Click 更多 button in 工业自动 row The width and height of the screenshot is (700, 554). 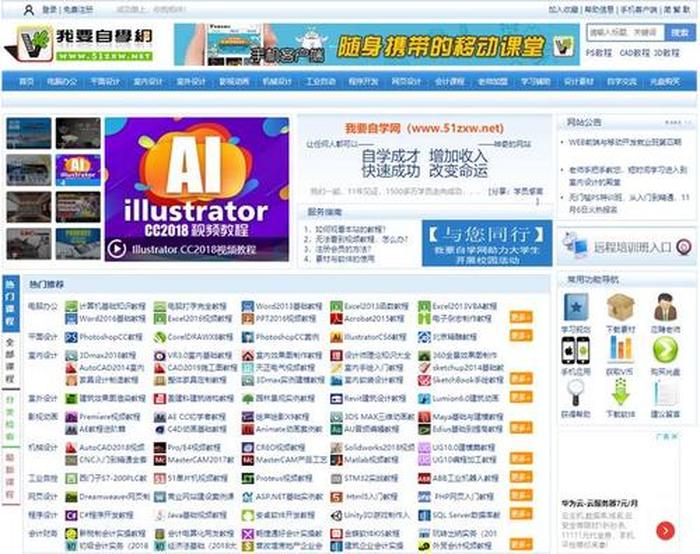[521, 477]
